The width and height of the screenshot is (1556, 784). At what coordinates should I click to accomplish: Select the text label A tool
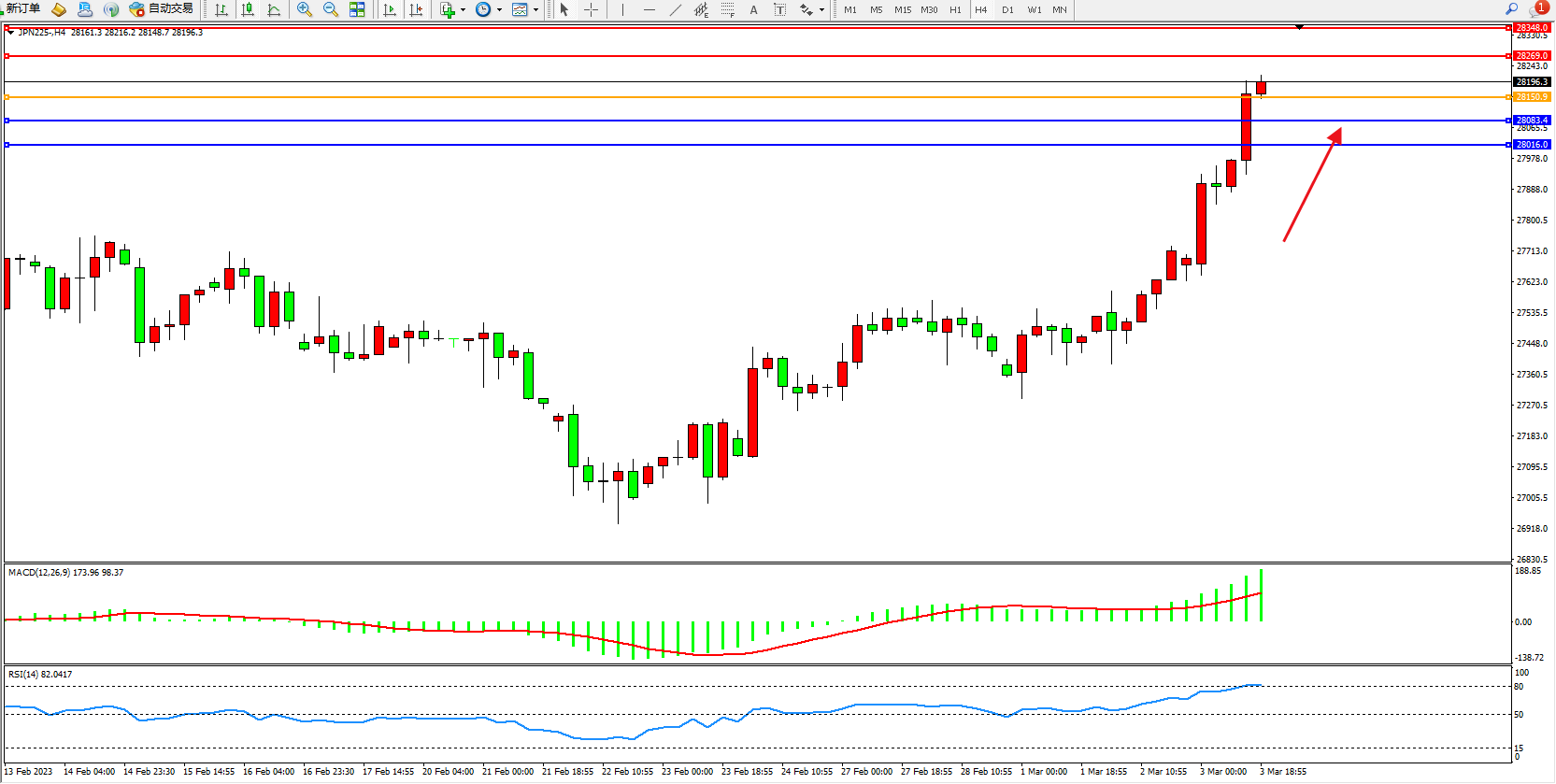point(754,9)
